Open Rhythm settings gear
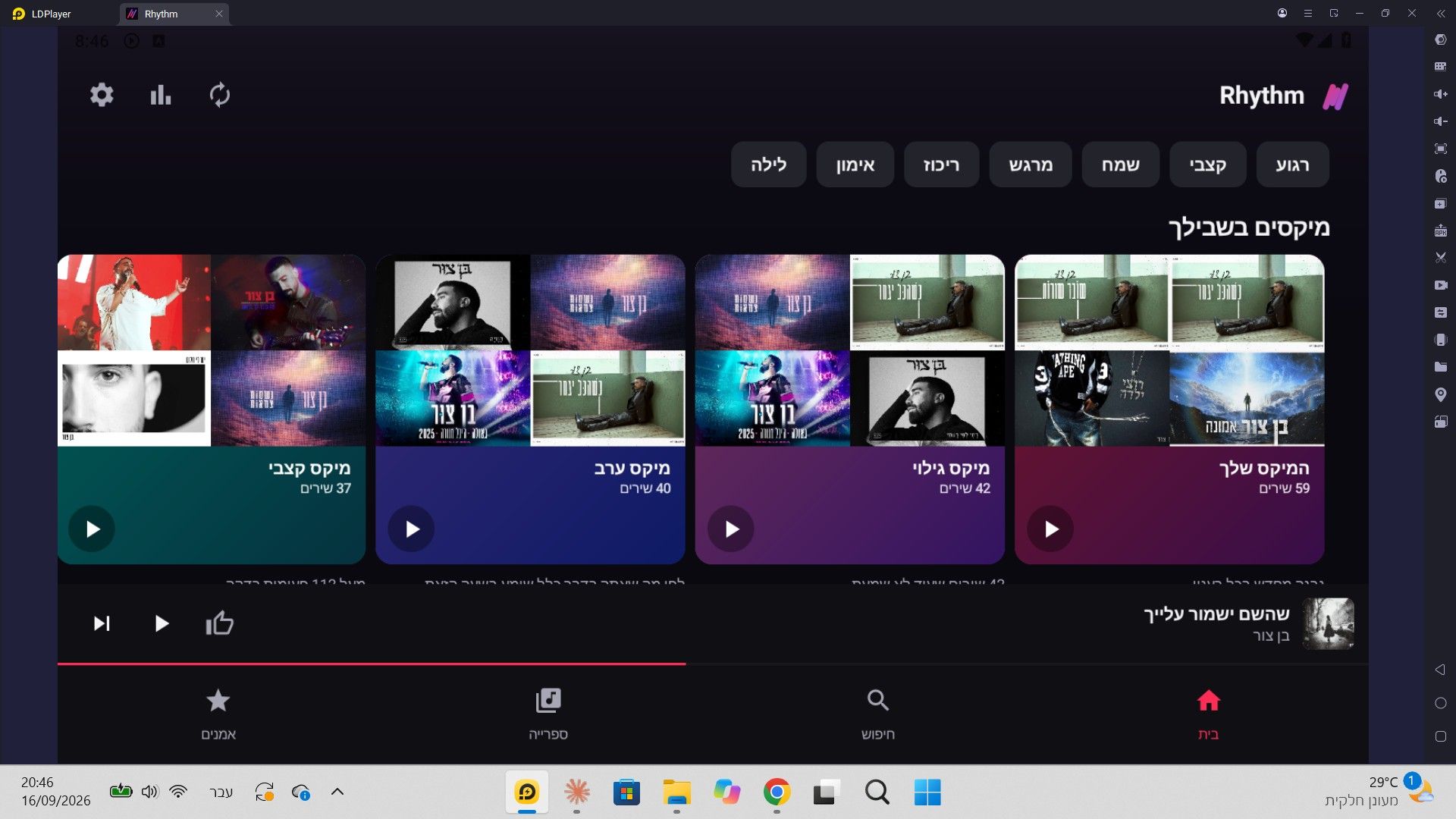Image resolution: width=1456 pixels, height=819 pixels. [x=102, y=95]
